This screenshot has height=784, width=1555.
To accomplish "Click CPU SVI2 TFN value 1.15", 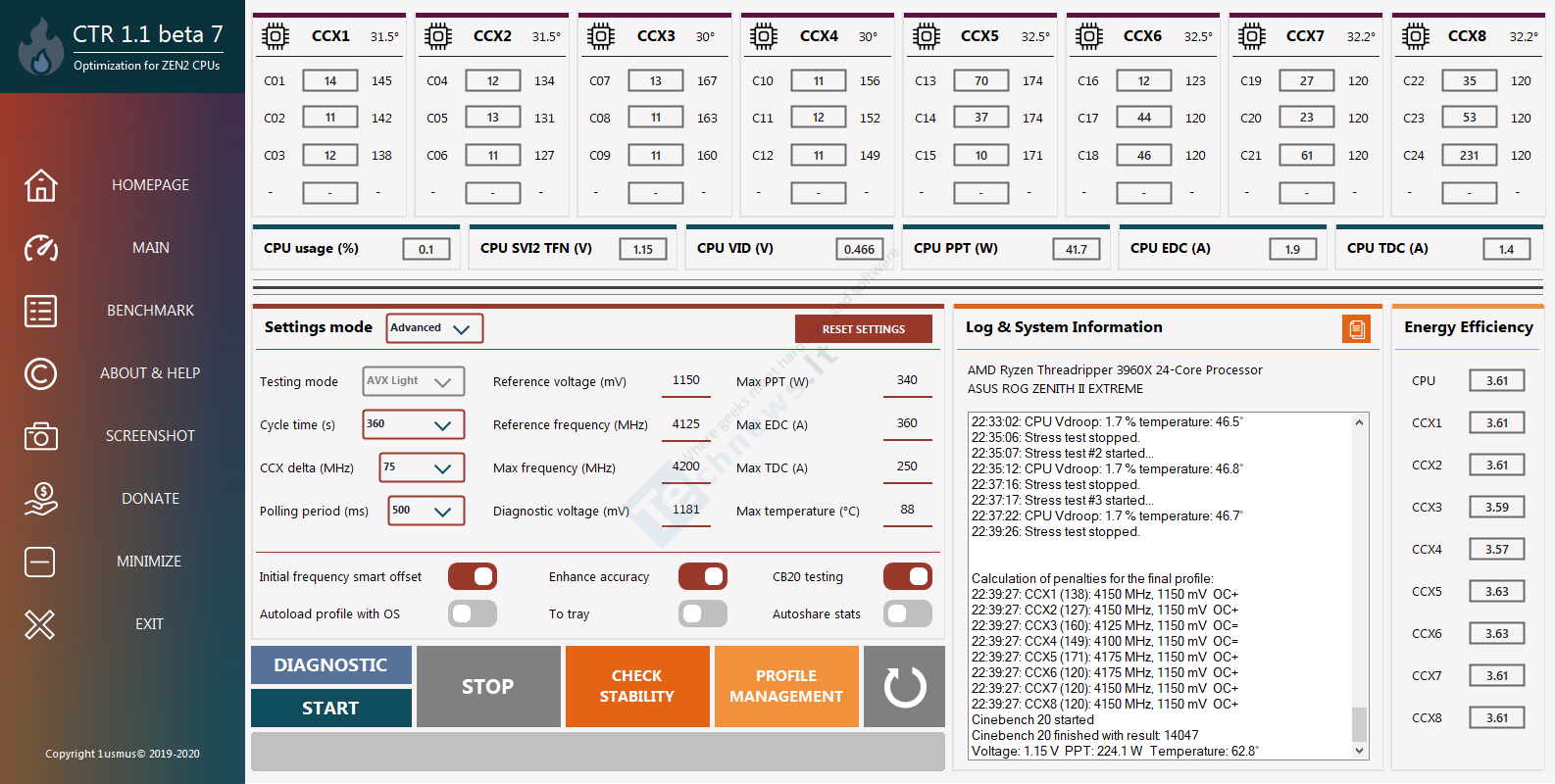I will tap(643, 249).
